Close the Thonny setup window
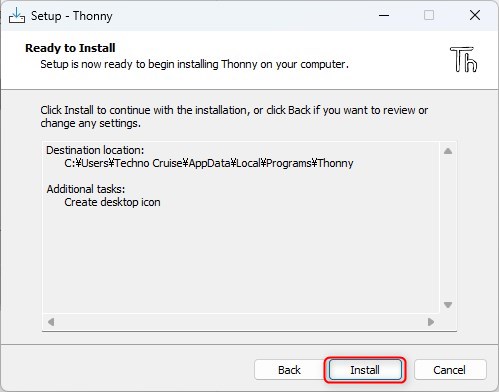 click(475, 15)
